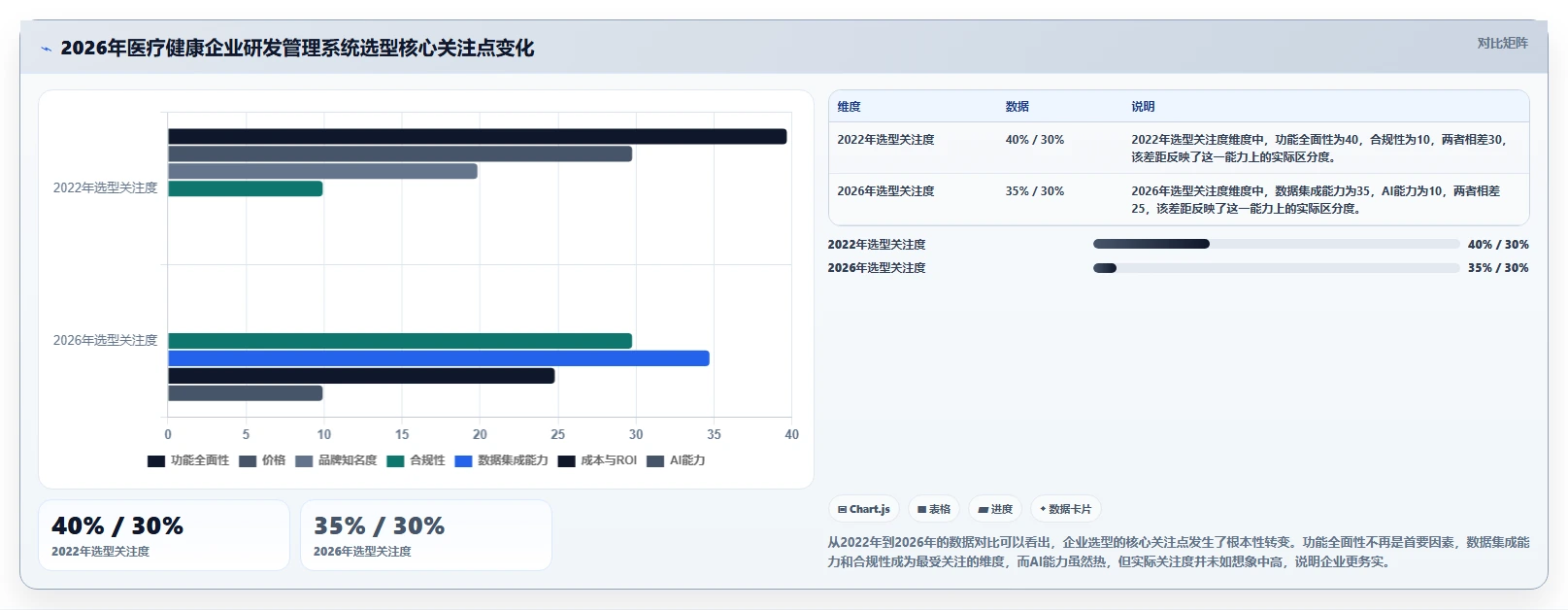Select the 表格 chip
Screen dimensions: 1568x610
pos(934,509)
